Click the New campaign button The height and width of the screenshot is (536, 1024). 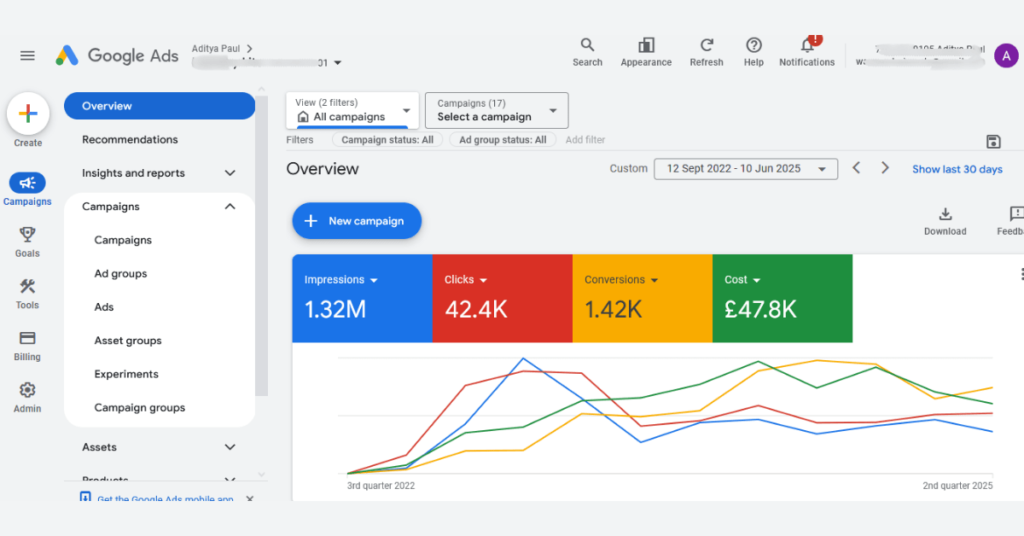357,221
